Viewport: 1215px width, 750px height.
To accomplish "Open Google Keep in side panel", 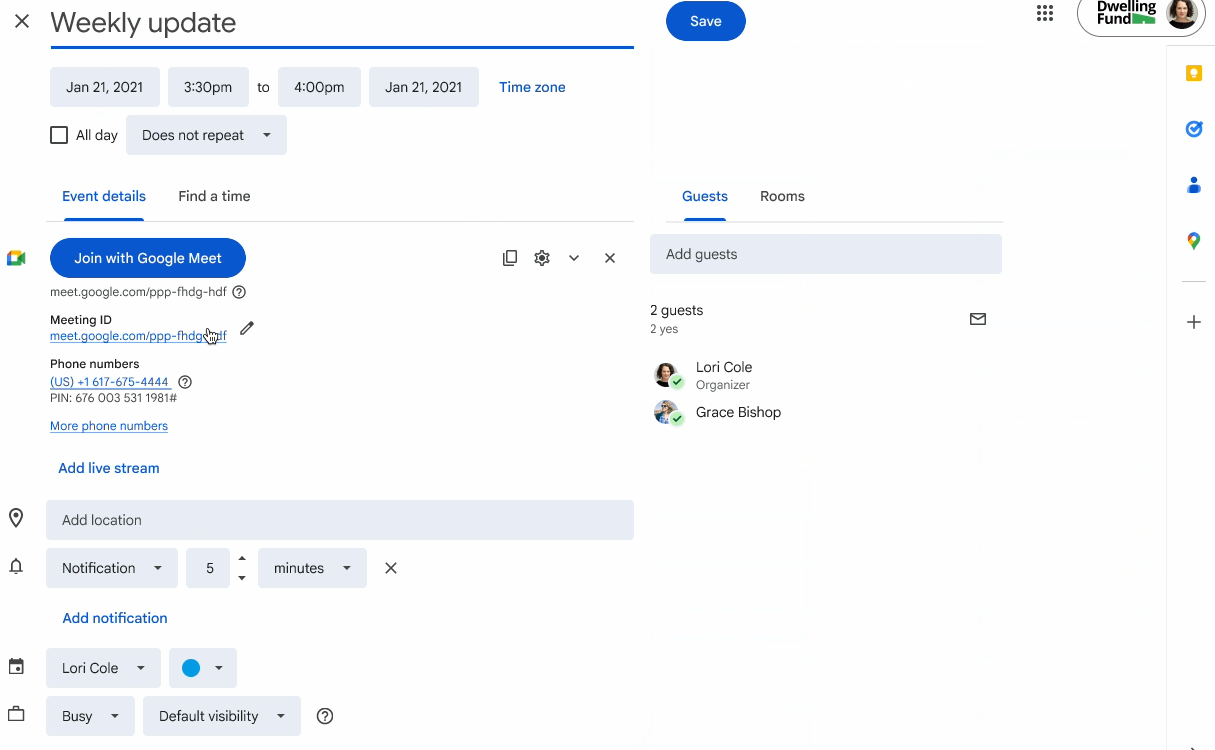I will coord(1193,74).
